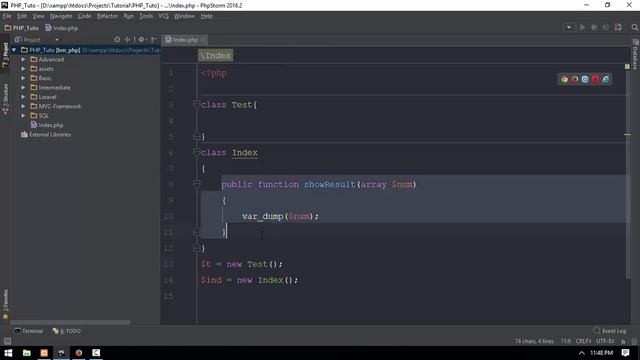Click the listen for debug connections icon
The image size is (640, 360).
(x=618, y=27)
